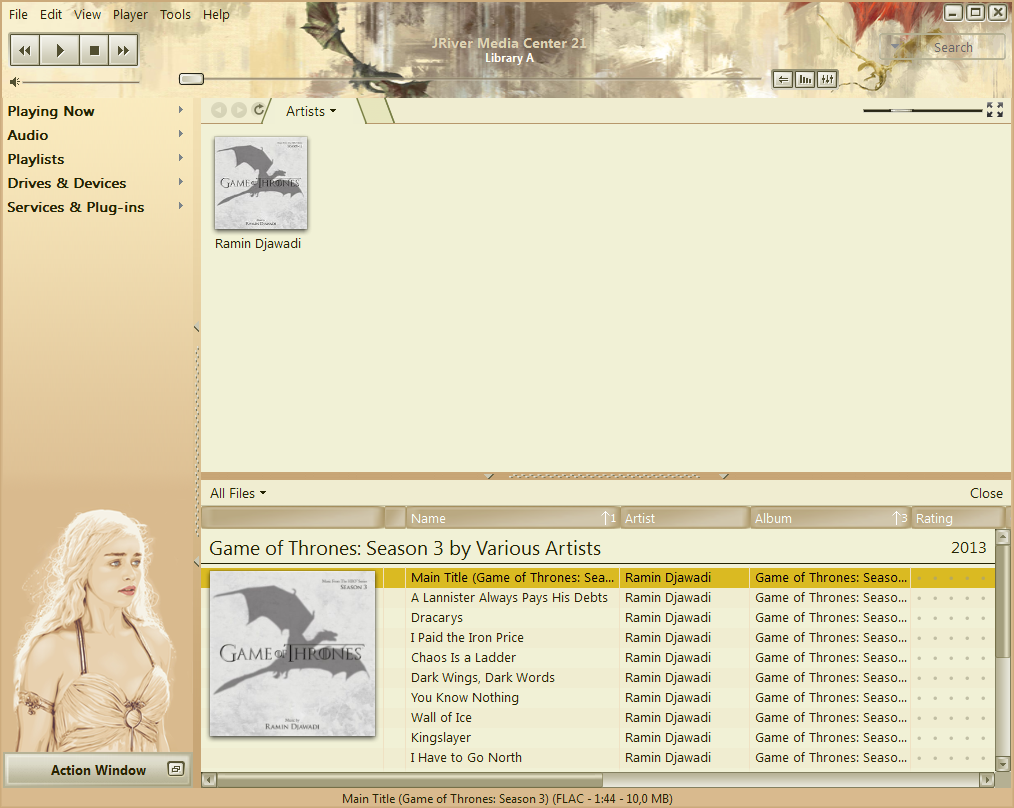Open a new blank view tab

(376, 111)
